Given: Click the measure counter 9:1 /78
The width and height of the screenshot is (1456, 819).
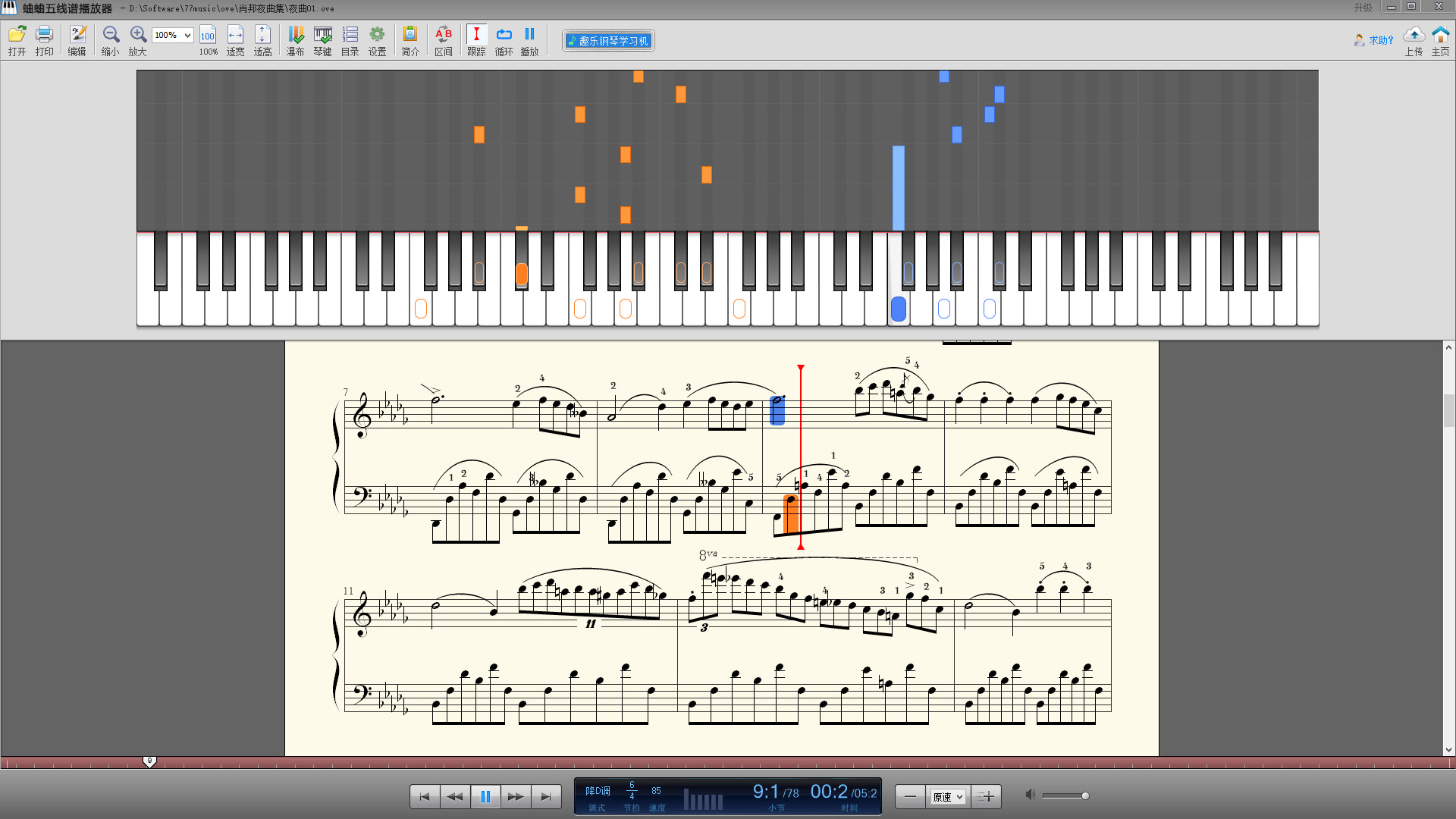Looking at the screenshot, I should click(776, 792).
